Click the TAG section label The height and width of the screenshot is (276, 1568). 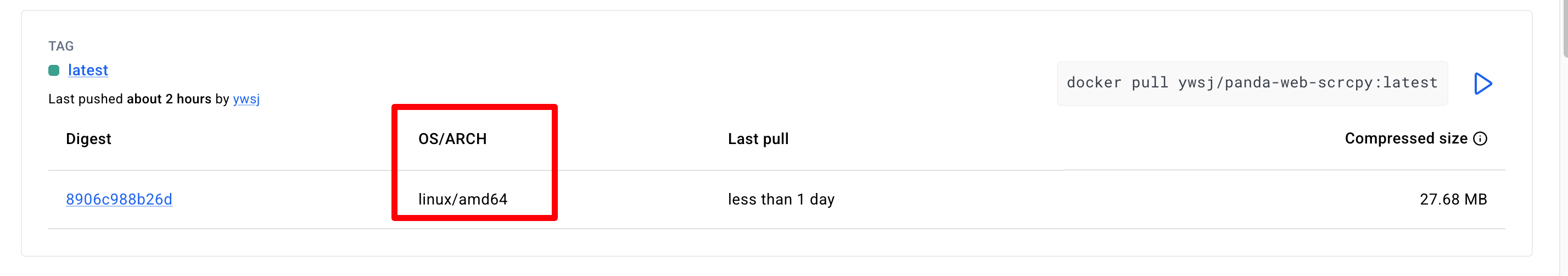pos(61,46)
